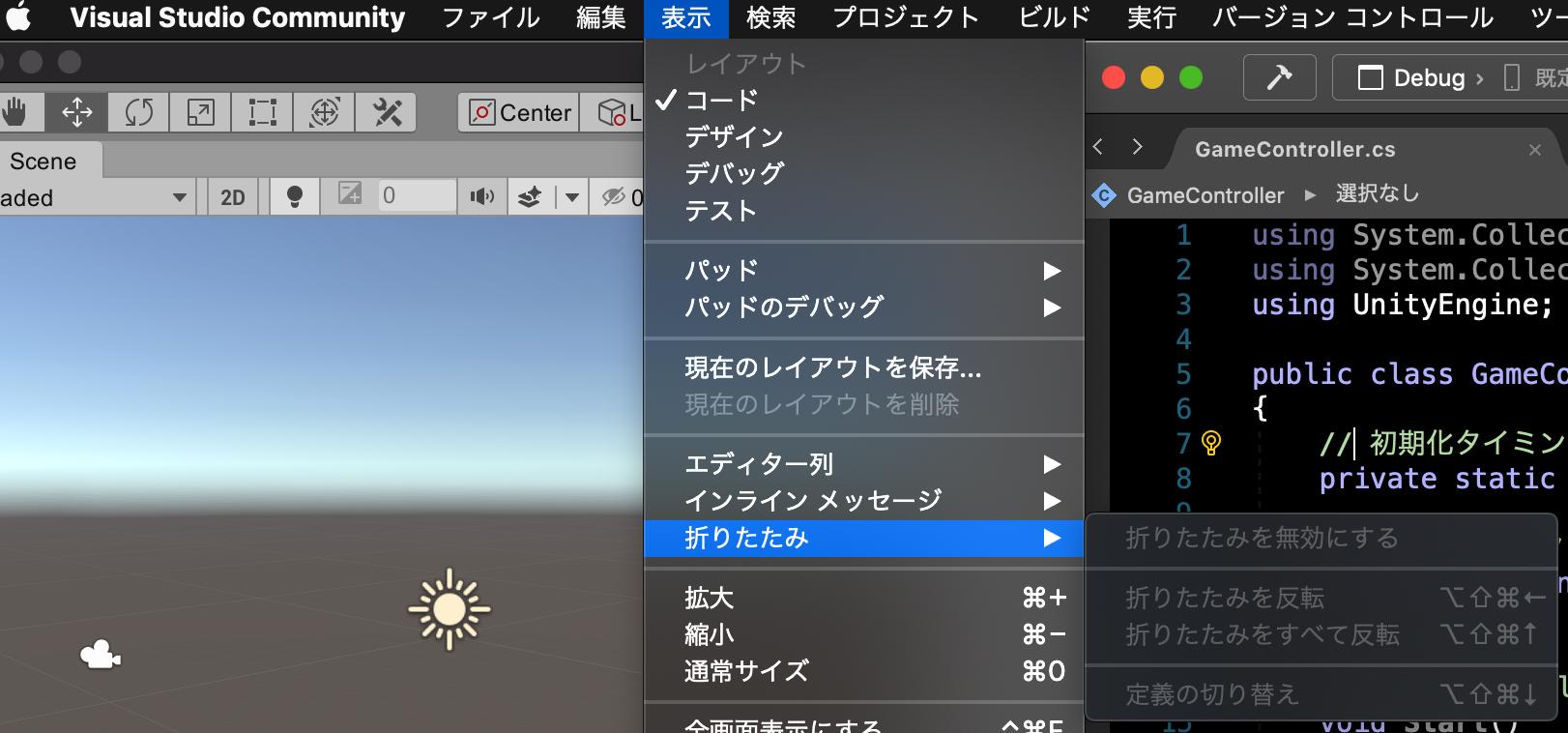Image resolution: width=1568 pixels, height=733 pixels.
Task: Close the 表示 menu in menu bar
Action: (685, 17)
